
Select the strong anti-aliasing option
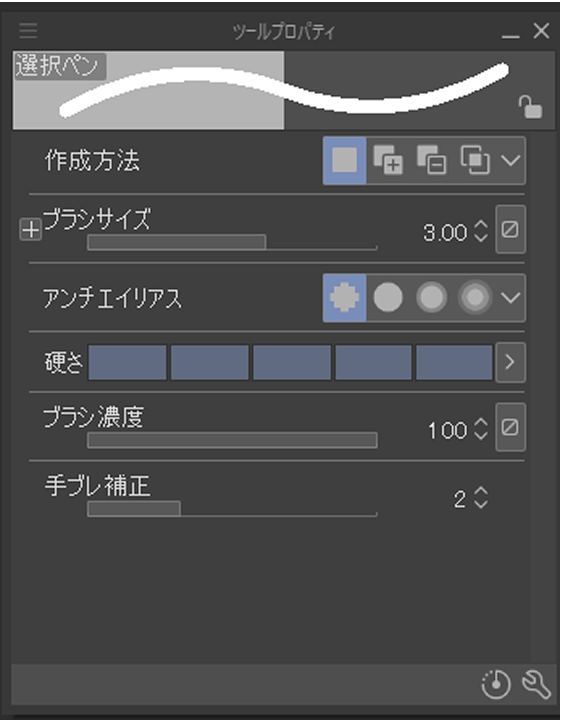pos(475,298)
